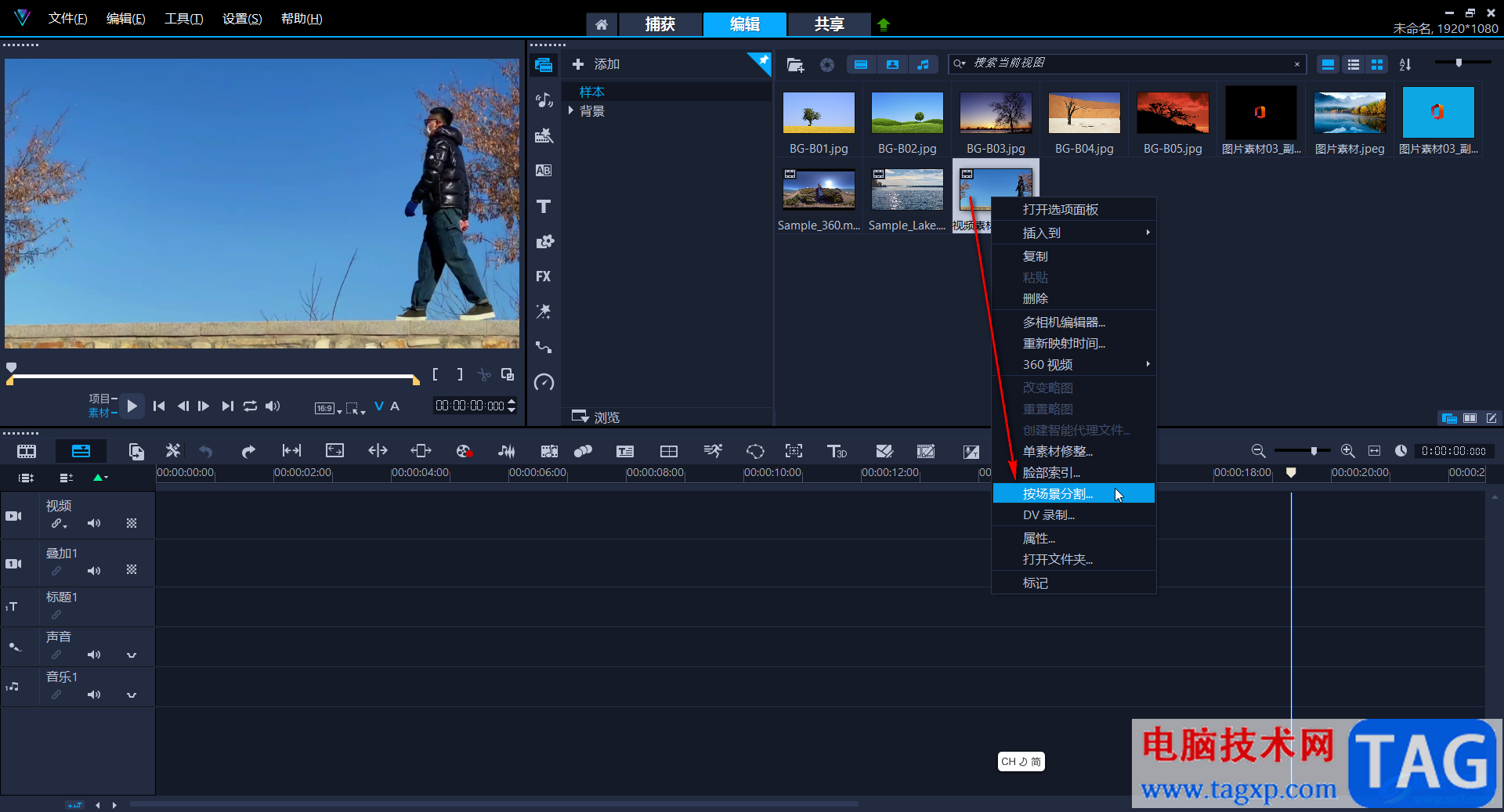Zoom out the timeline with magnifier minus
Image resolution: width=1504 pixels, height=812 pixels.
[1258, 451]
